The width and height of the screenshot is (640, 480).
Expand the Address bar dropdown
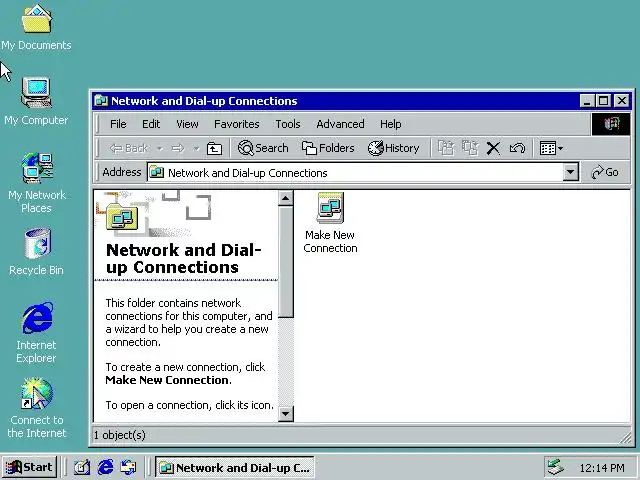tap(571, 172)
